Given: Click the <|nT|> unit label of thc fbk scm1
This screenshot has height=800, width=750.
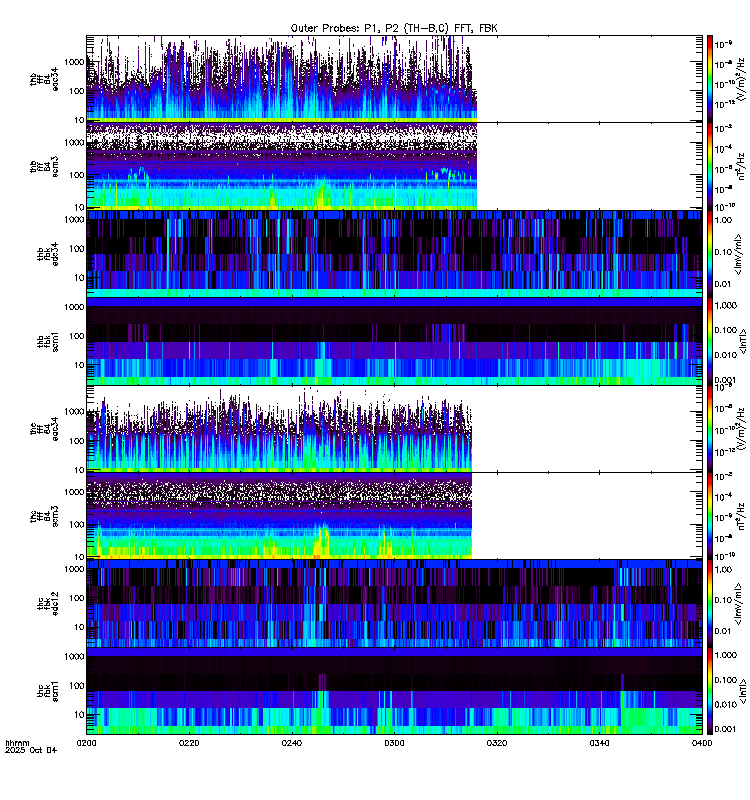Looking at the screenshot, I should (x=742, y=691).
